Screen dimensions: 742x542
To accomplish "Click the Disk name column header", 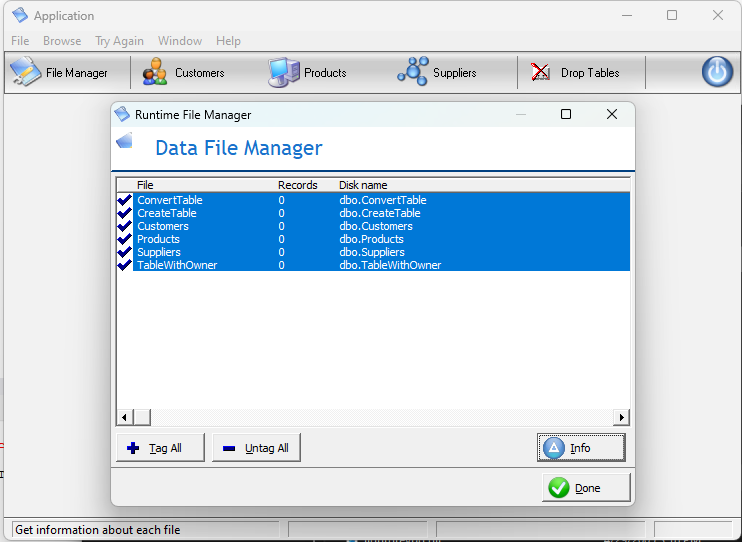I will (363, 185).
